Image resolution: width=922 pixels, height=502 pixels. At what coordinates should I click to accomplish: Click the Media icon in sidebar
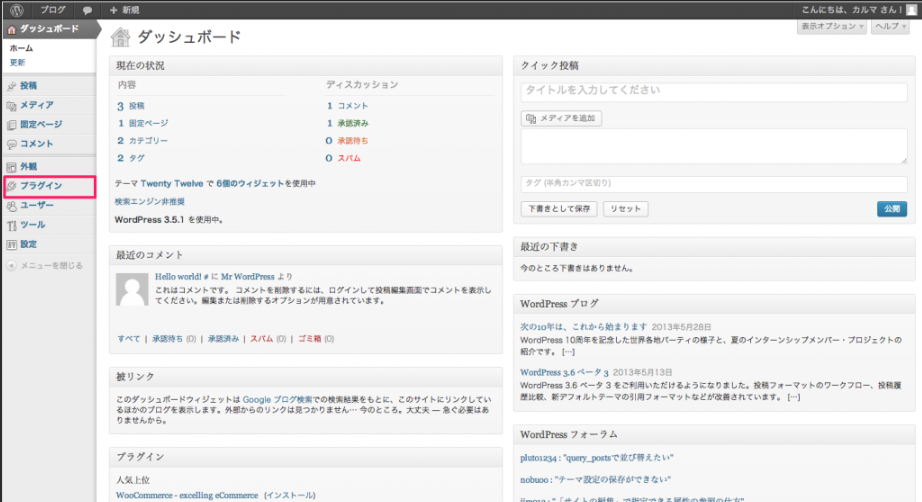11,106
